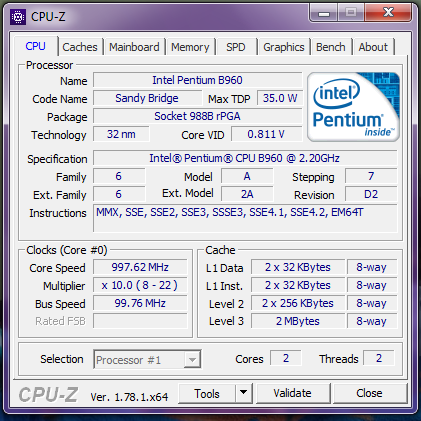Click the instructions list starting with MMX
This screenshot has width=421, height=421.
coord(245,218)
